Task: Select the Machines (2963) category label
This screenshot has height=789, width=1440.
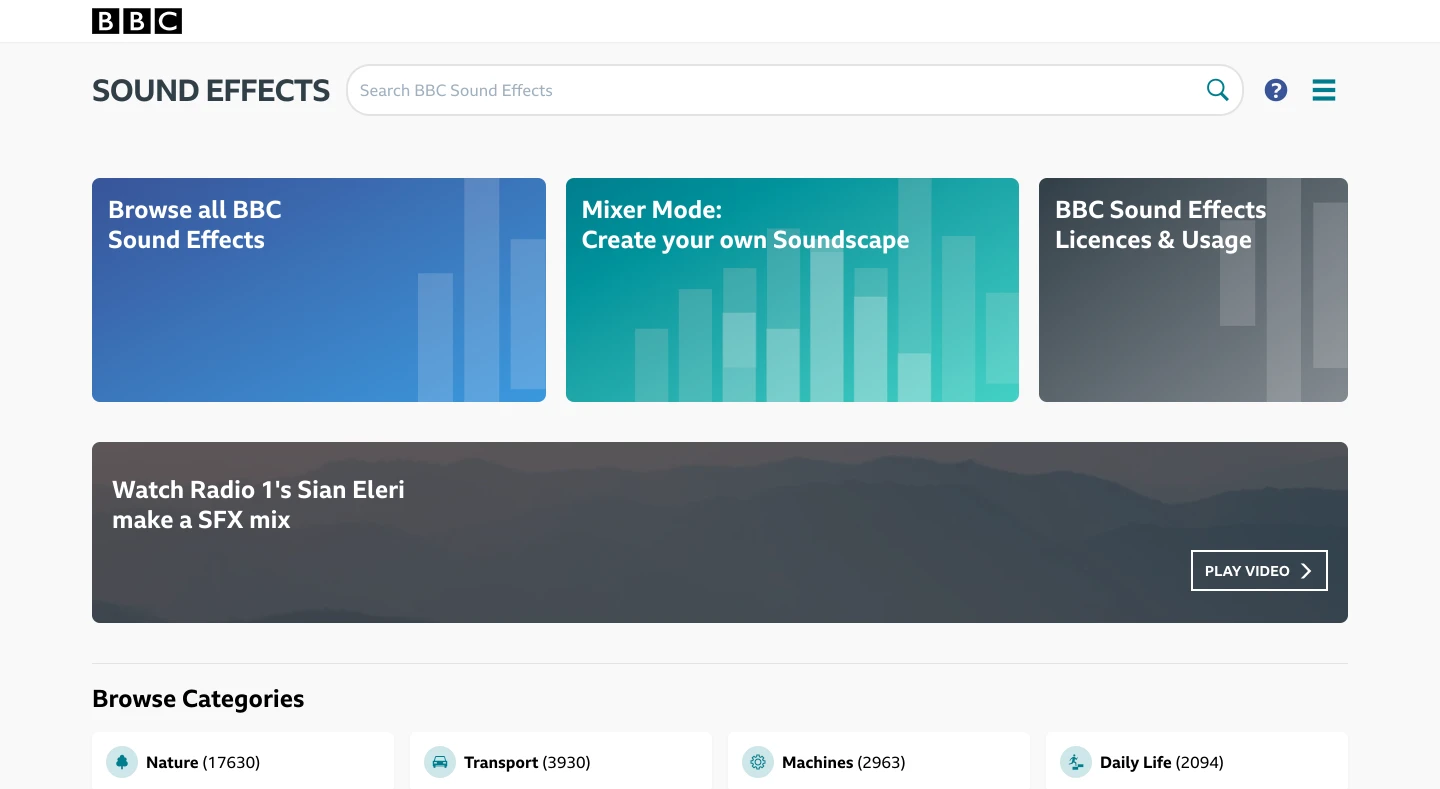Action: click(843, 762)
